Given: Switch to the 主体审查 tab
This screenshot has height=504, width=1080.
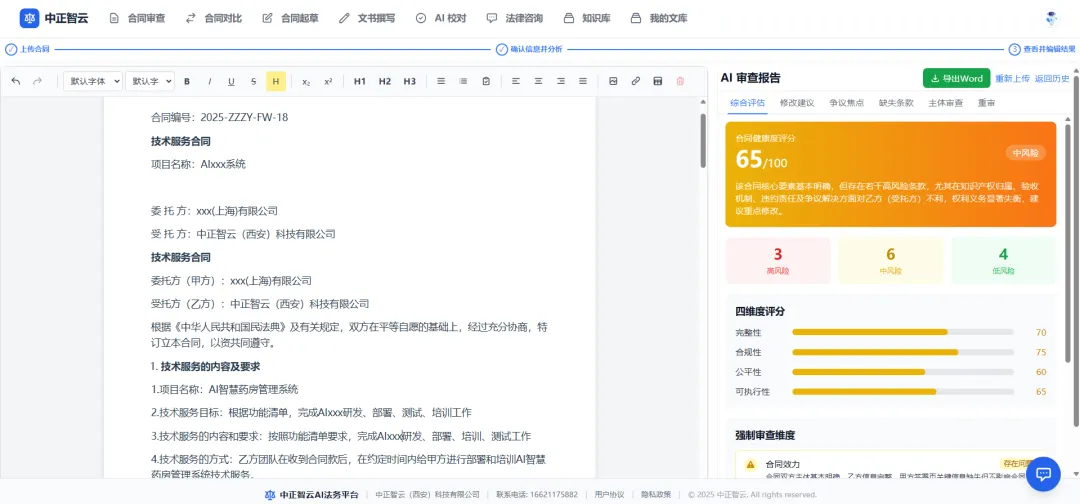Looking at the screenshot, I should (x=946, y=103).
